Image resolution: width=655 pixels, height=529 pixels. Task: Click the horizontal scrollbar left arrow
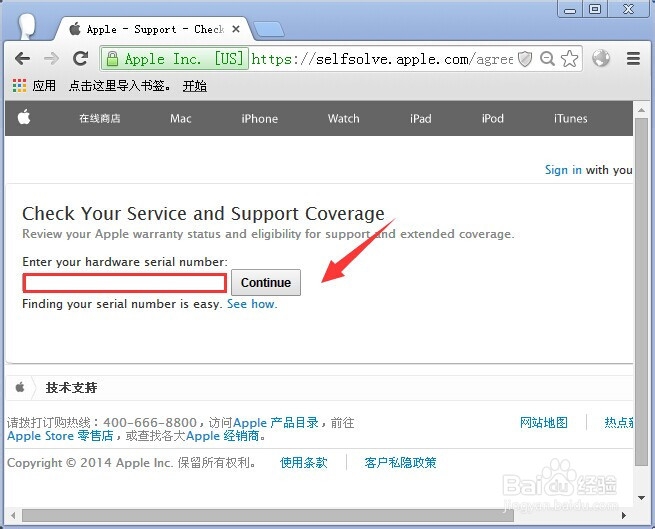coord(13,516)
